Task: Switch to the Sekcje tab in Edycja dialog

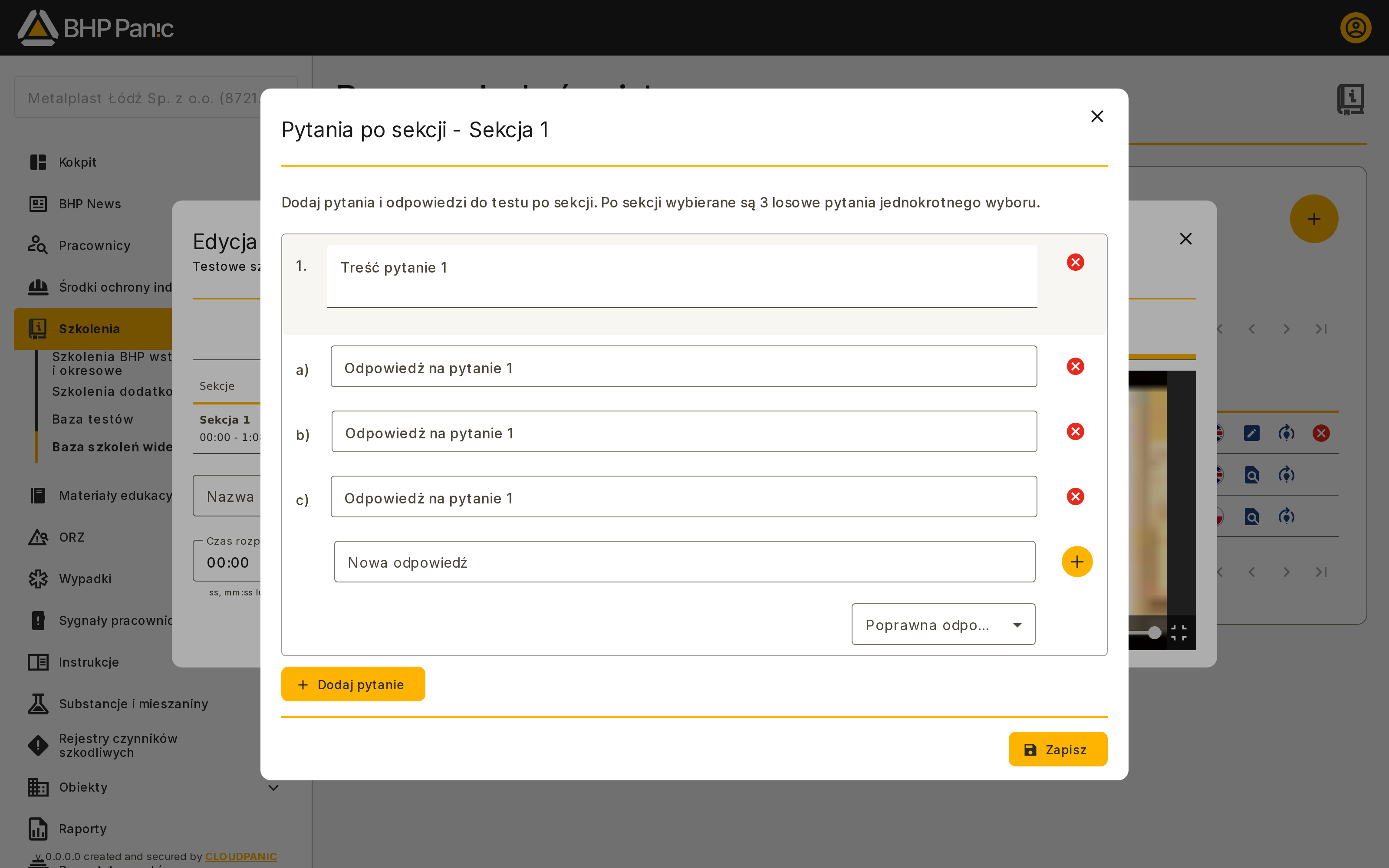Action: pyautogui.click(x=217, y=386)
